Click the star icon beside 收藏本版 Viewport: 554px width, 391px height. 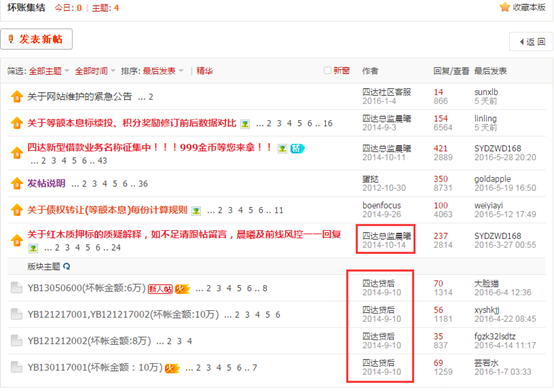coord(505,7)
